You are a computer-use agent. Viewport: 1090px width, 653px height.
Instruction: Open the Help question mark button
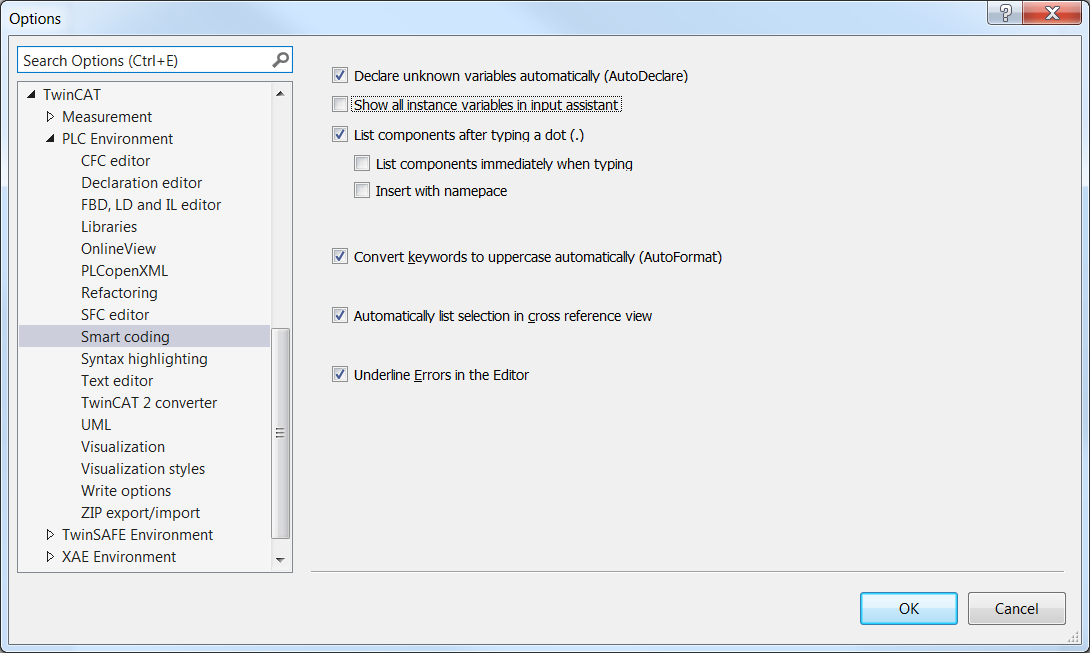click(x=1005, y=13)
